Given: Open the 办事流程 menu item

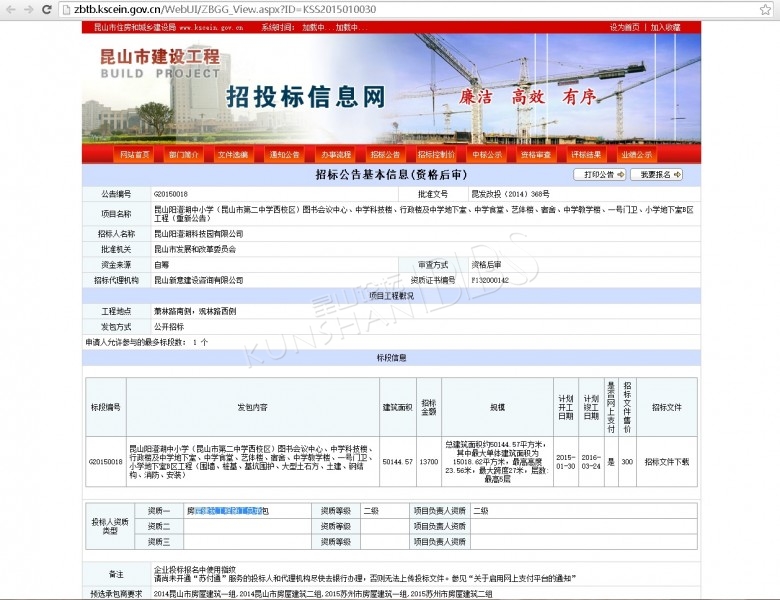Looking at the screenshot, I should 336,154.
